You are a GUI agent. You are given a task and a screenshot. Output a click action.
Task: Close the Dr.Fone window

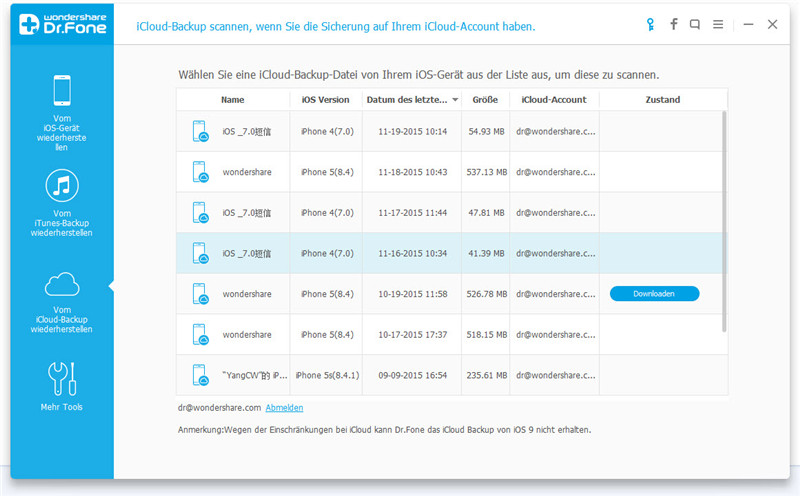[772, 24]
